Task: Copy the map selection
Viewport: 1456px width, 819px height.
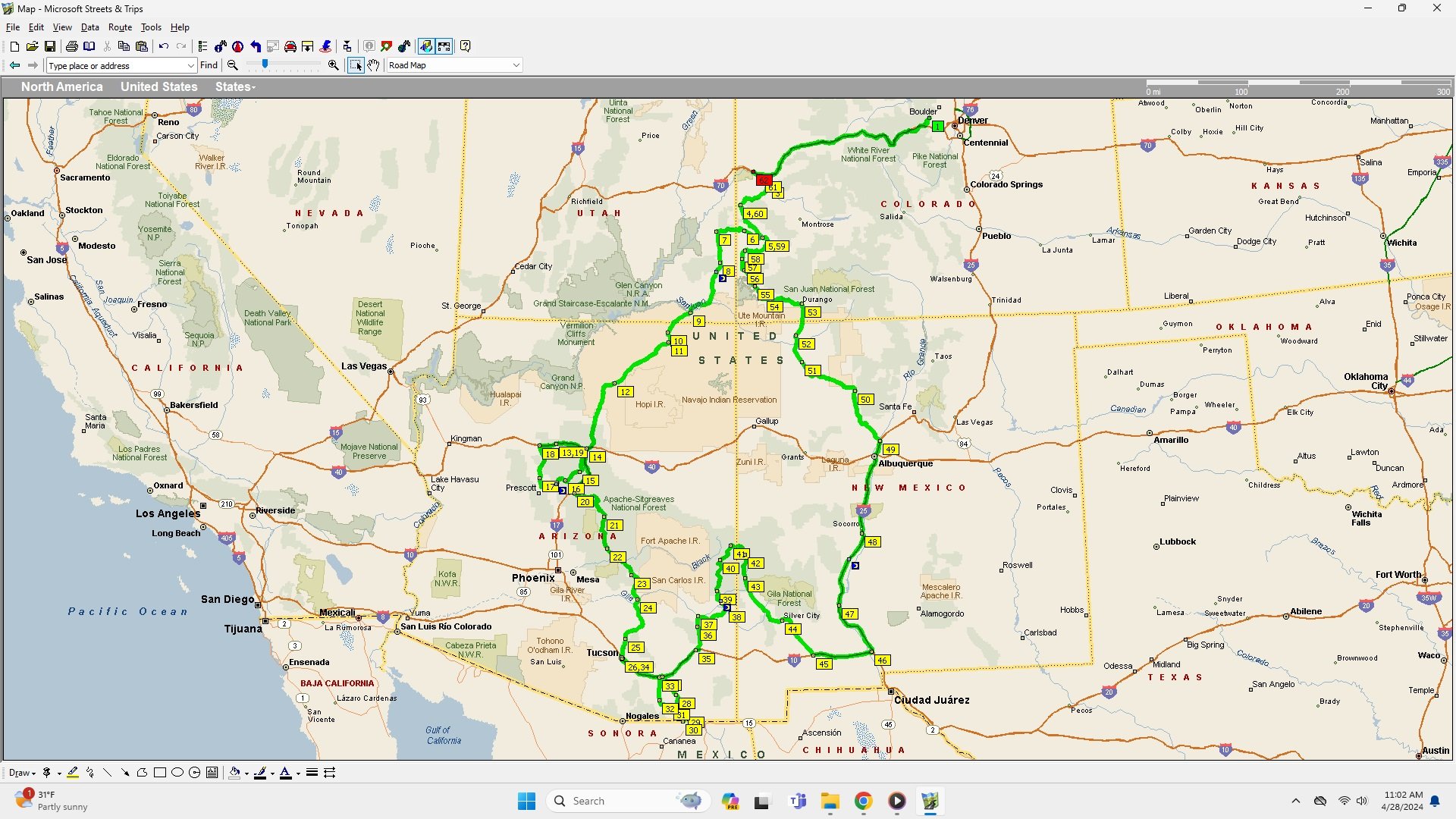Action: tap(124, 46)
